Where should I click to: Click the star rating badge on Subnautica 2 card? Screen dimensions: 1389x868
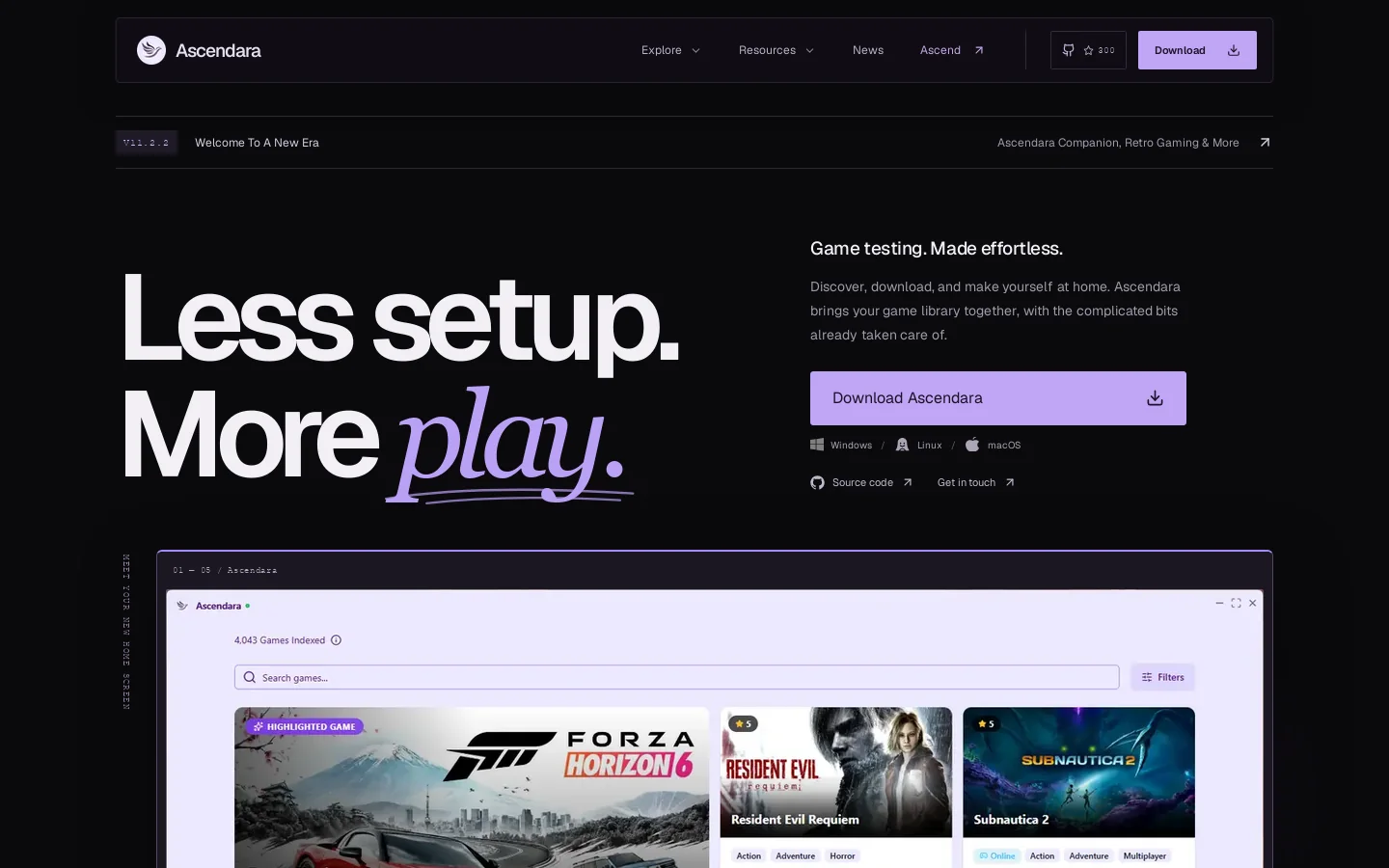pyautogui.click(x=986, y=723)
